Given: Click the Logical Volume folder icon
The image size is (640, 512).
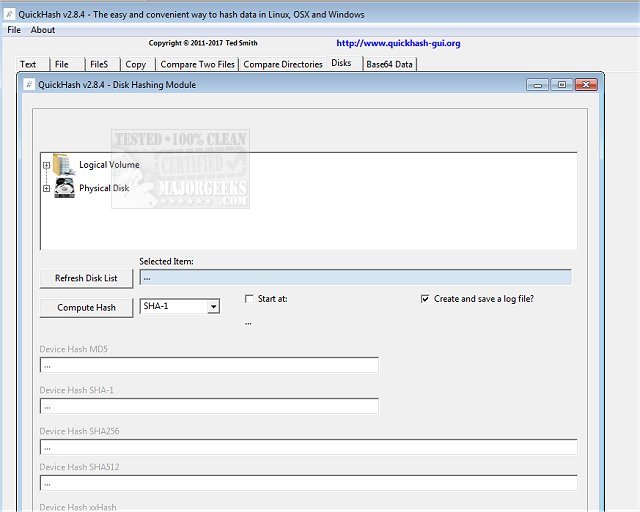Looking at the screenshot, I should pyautogui.click(x=63, y=165).
